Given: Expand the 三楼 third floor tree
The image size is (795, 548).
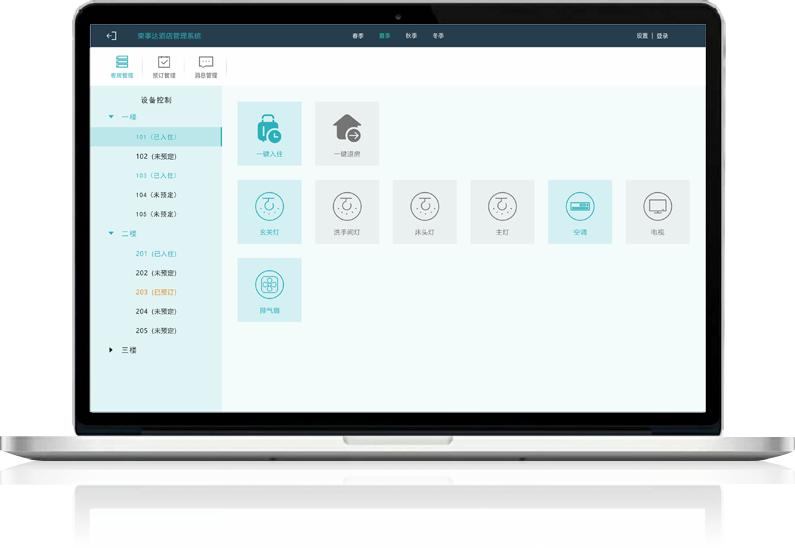Looking at the screenshot, I should 111,350.
